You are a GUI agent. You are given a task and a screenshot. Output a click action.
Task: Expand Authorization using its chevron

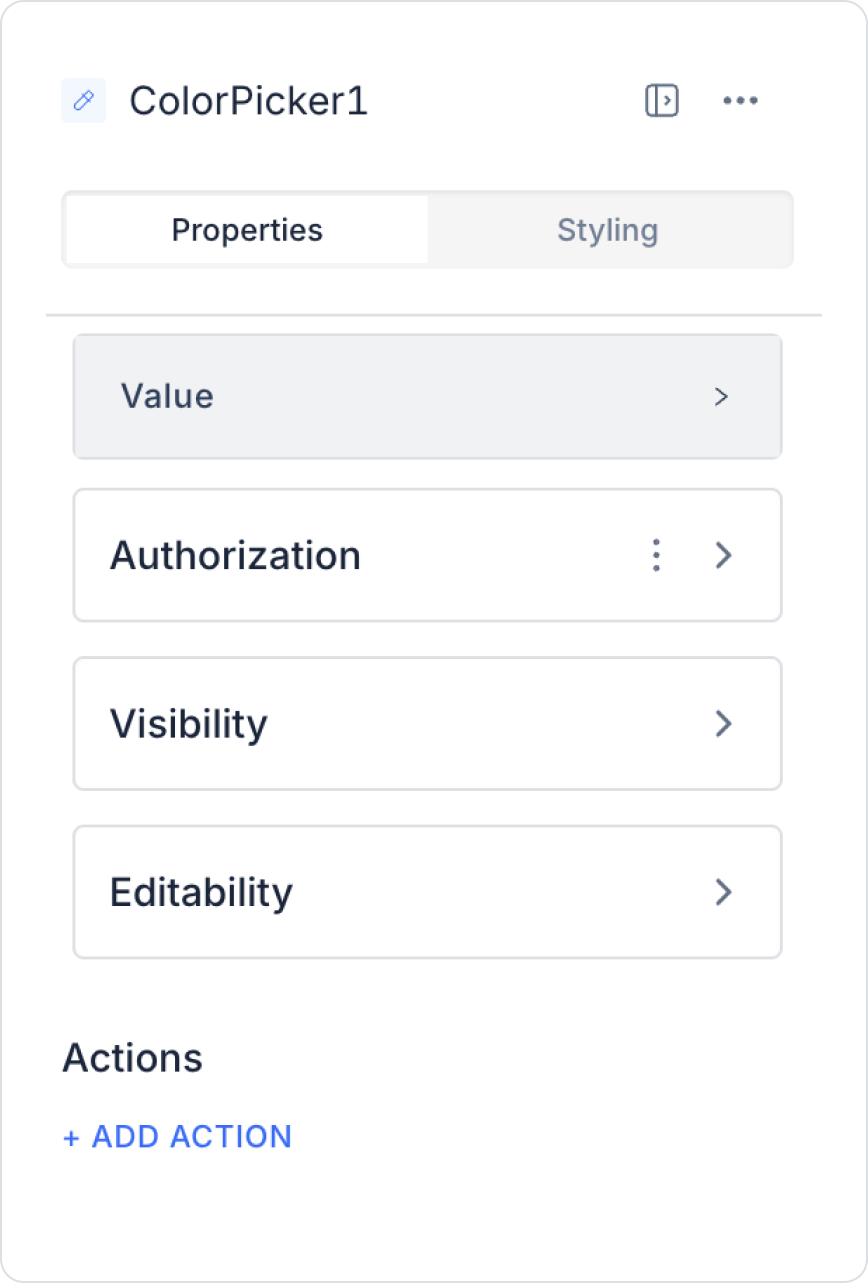point(724,555)
